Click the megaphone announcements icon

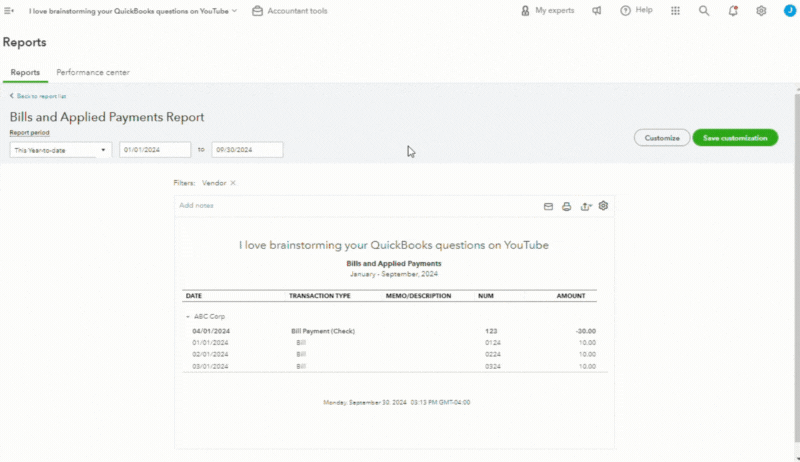596,11
